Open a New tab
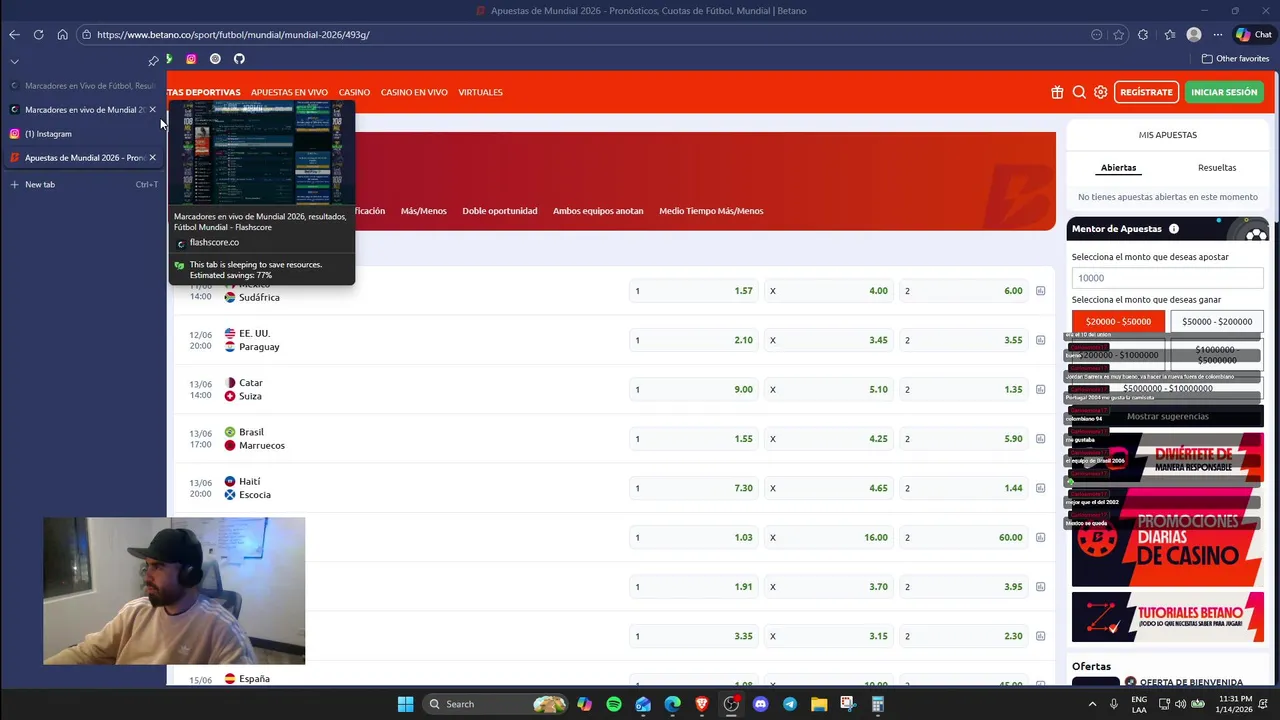 click(82, 184)
